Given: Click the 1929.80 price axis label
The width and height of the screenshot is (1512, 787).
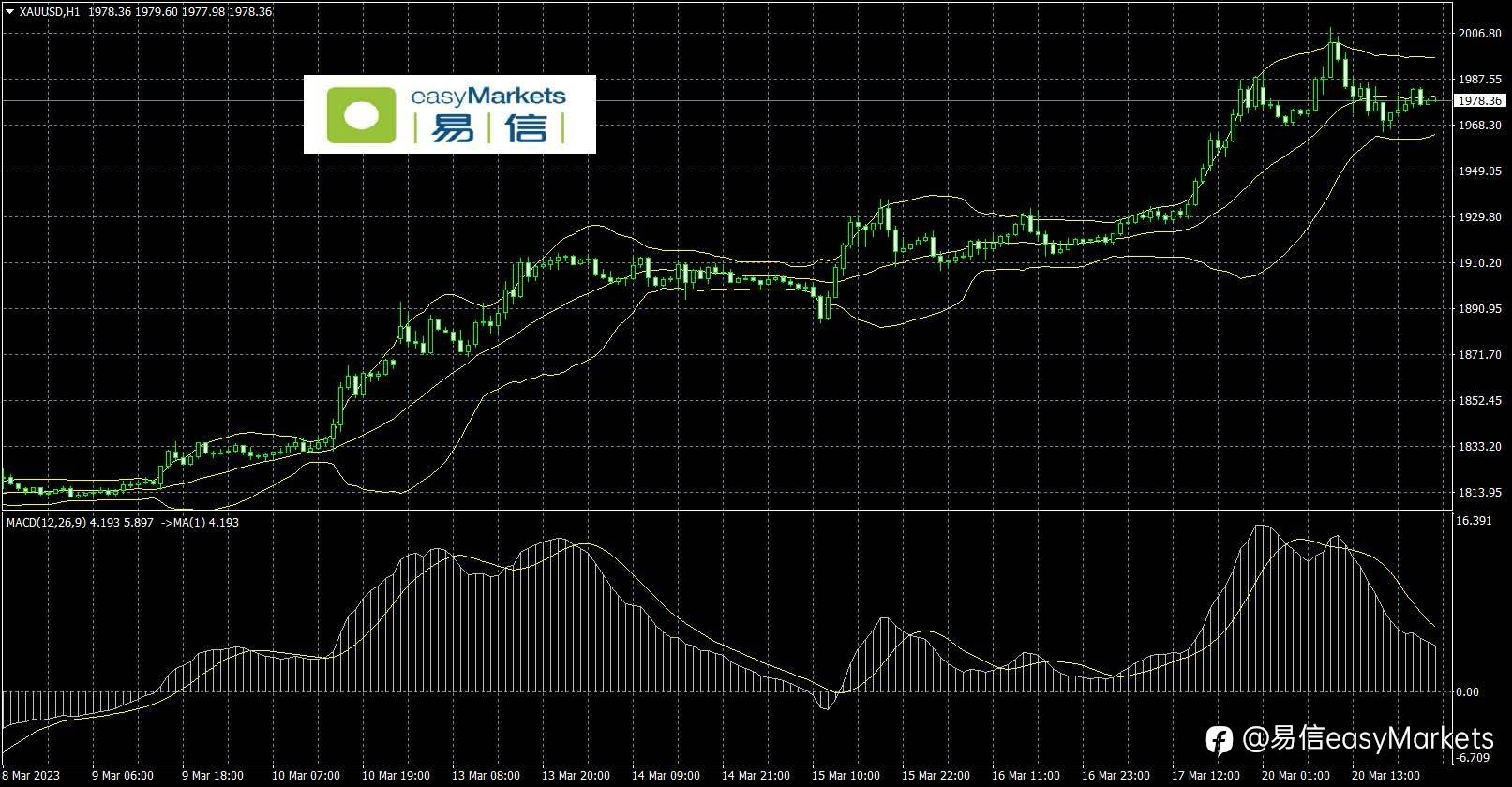Looking at the screenshot, I should pyautogui.click(x=1480, y=216).
